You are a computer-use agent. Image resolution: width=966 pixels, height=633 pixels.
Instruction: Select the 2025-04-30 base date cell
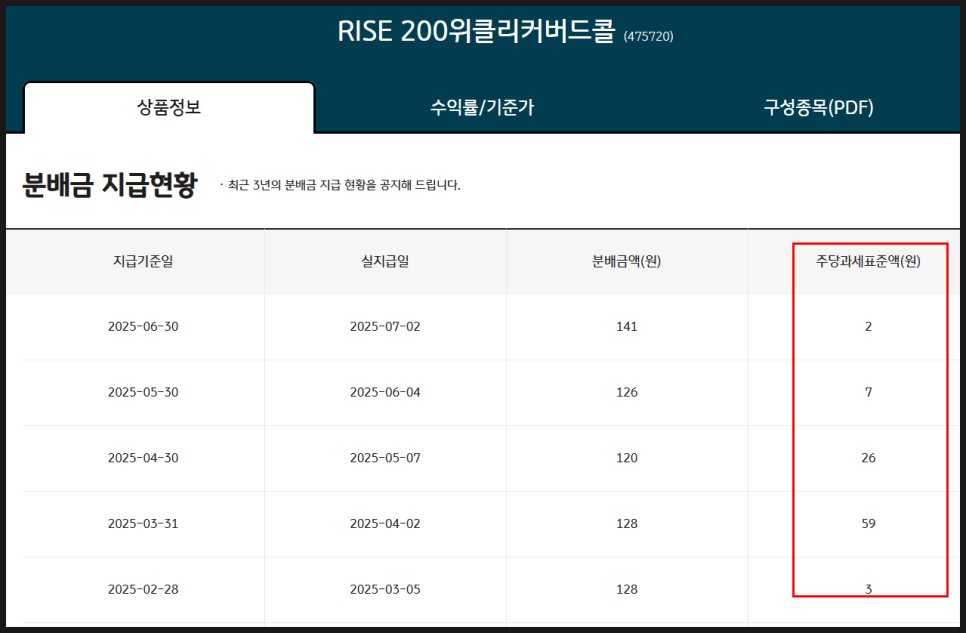coord(143,458)
